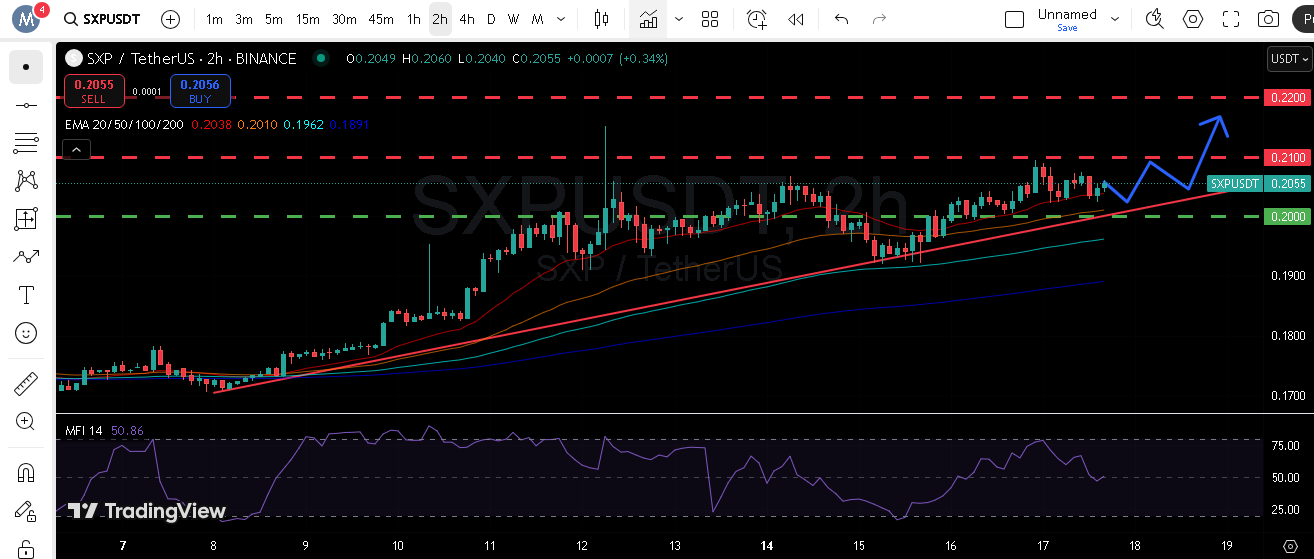Select the Fibonacci retracement tool
1314x559 pixels.
click(26, 143)
